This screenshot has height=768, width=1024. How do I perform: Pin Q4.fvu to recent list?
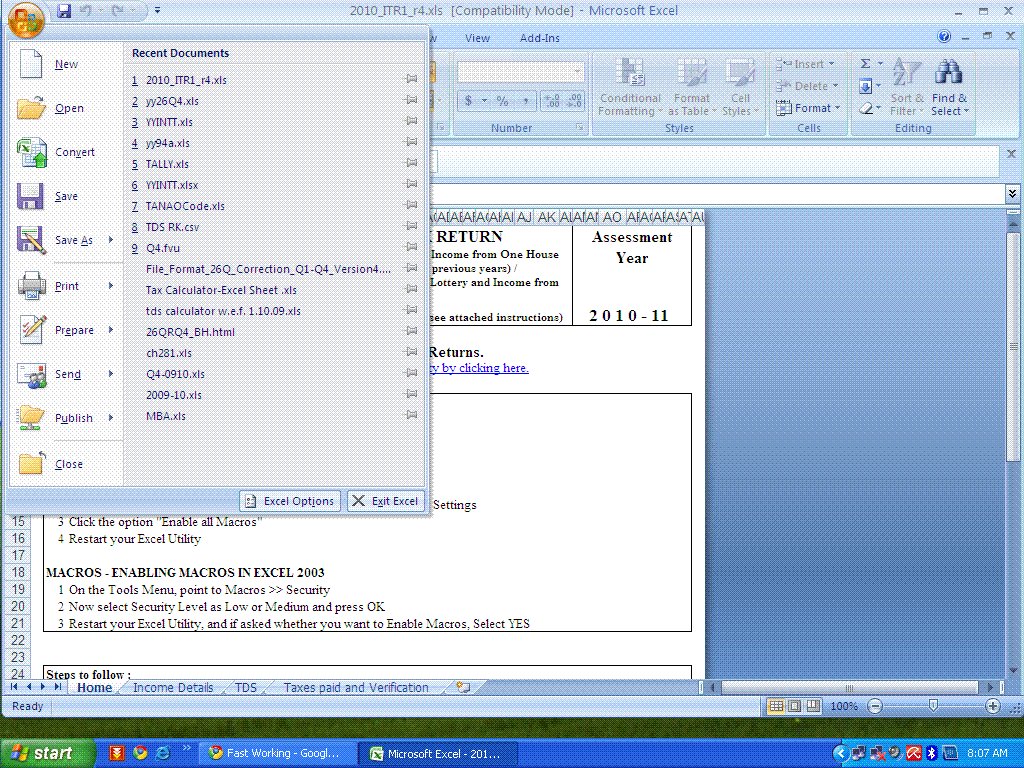click(411, 247)
